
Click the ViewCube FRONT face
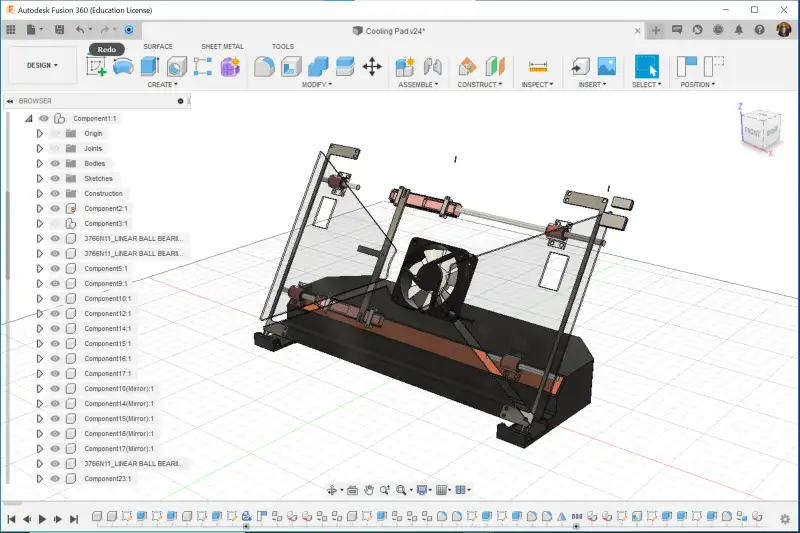[x=753, y=132]
